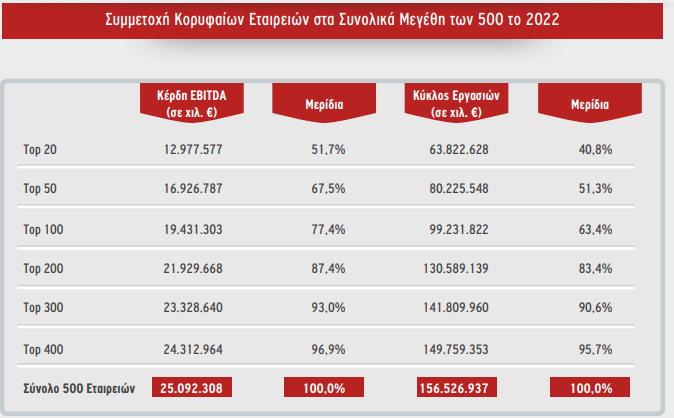Select the Top 100 row label
Screen dimensions: 674x418
[43, 229]
